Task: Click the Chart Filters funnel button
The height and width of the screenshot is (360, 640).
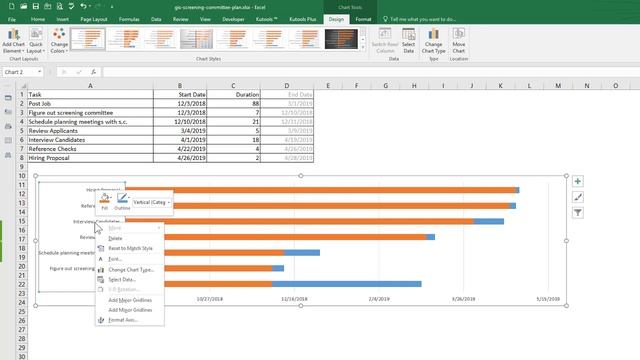Action: [578, 213]
